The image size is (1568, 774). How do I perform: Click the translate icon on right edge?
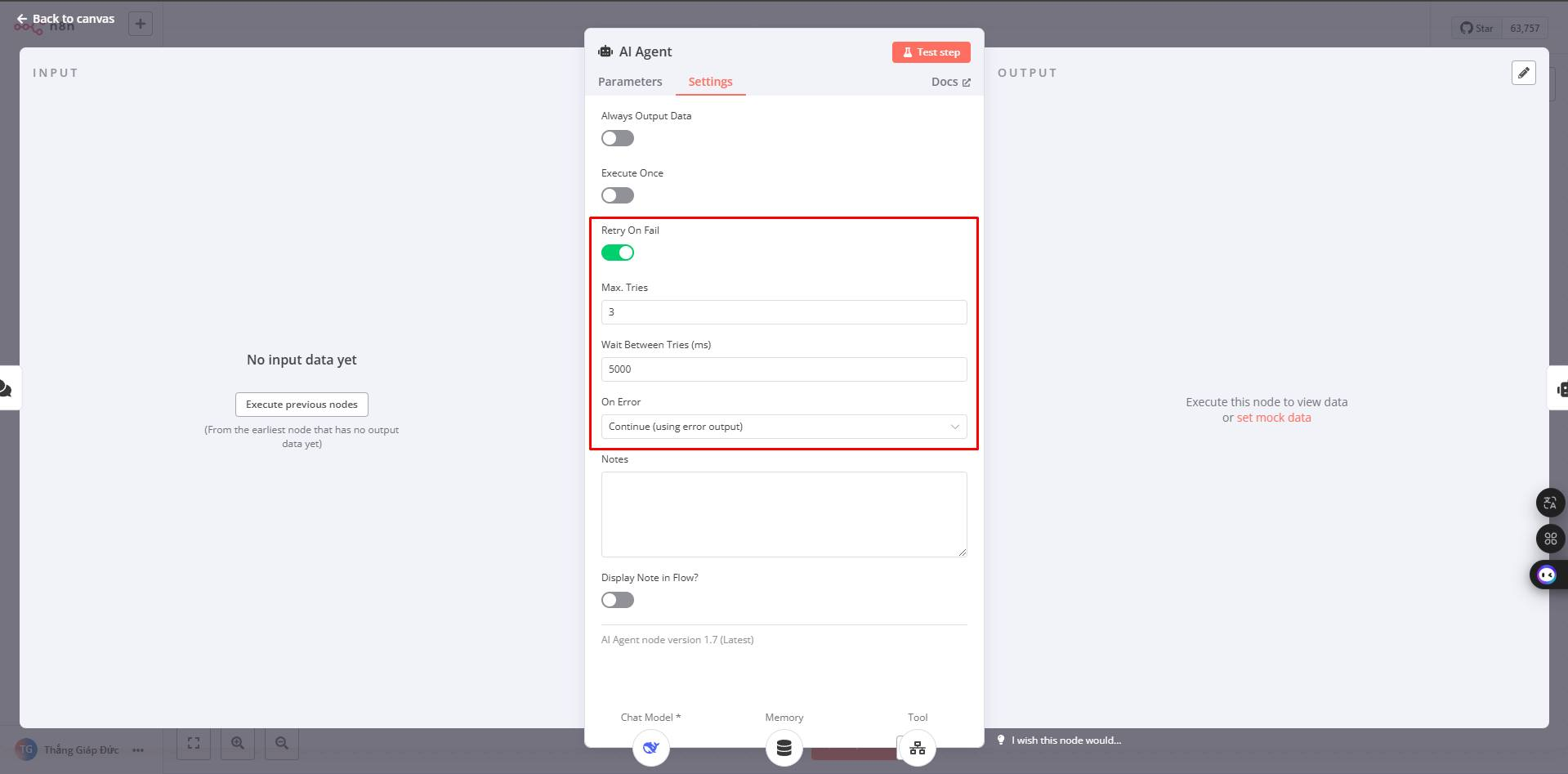1550,503
